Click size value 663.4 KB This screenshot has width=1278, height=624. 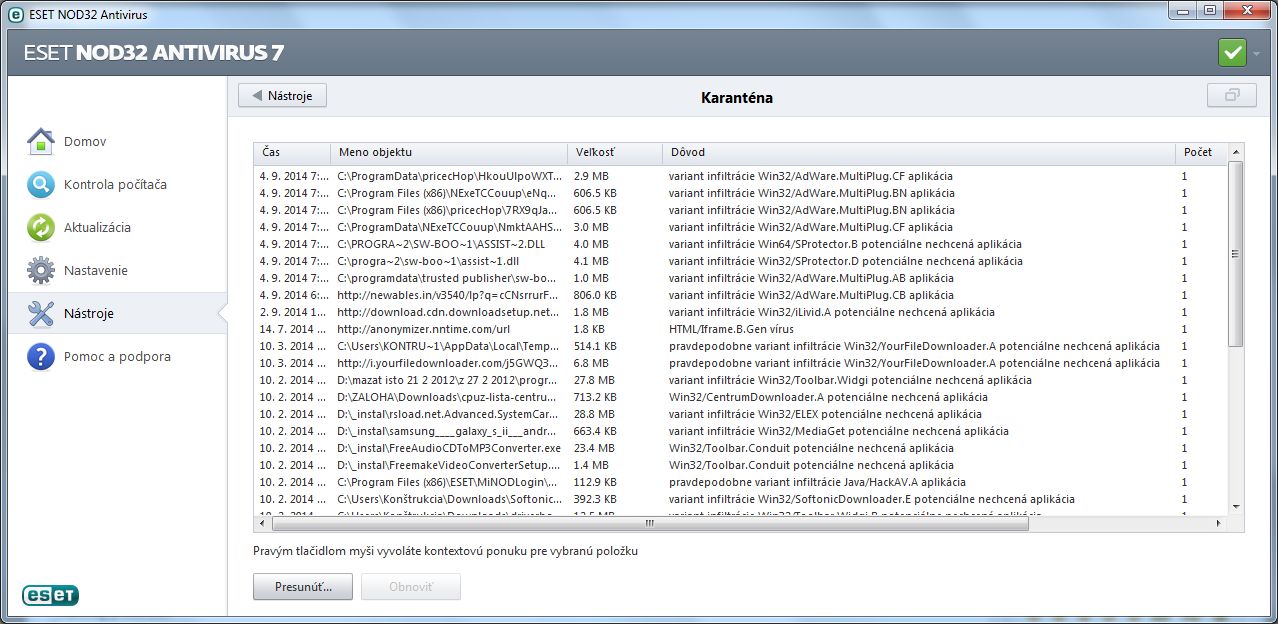coord(595,431)
